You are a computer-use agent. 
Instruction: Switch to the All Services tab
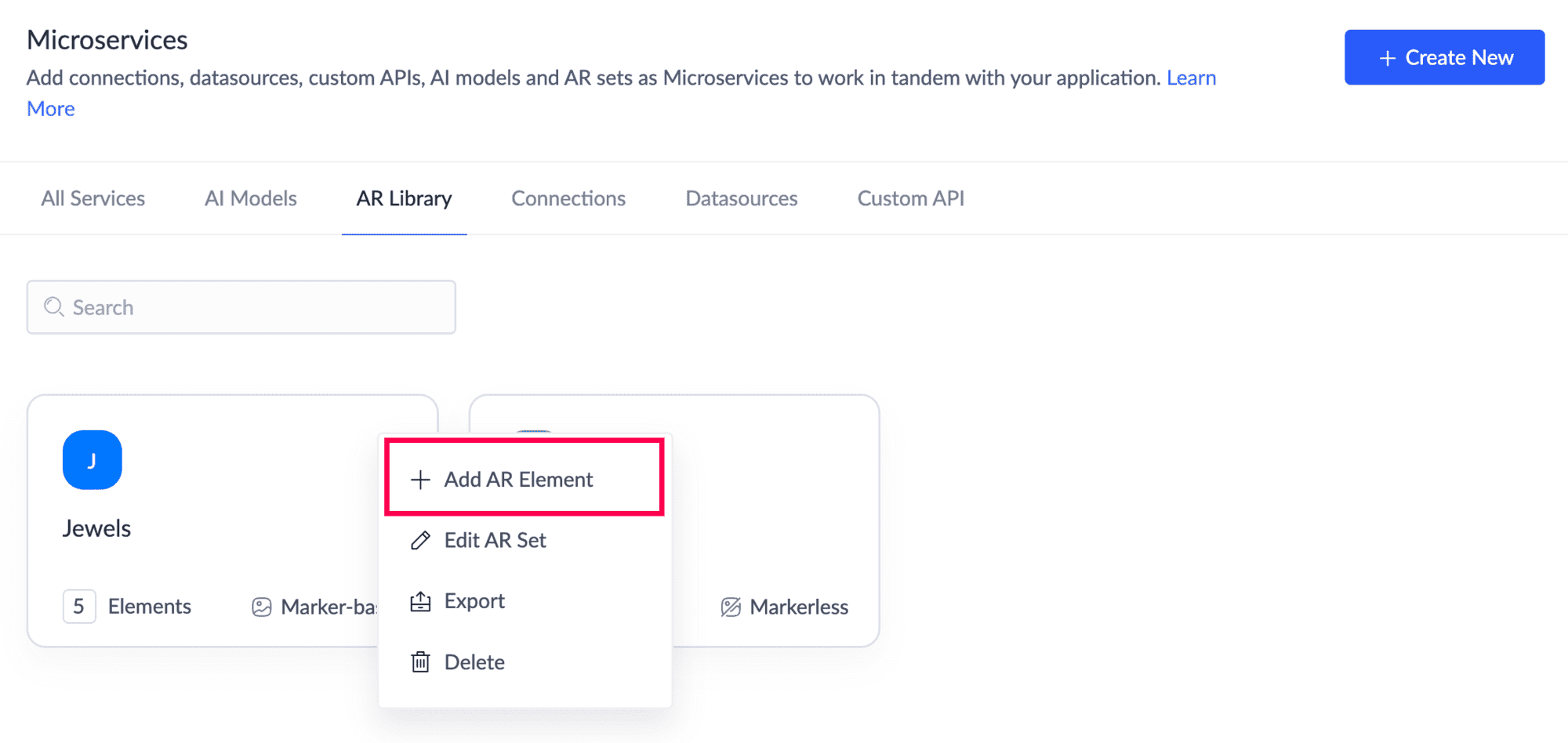(93, 199)
